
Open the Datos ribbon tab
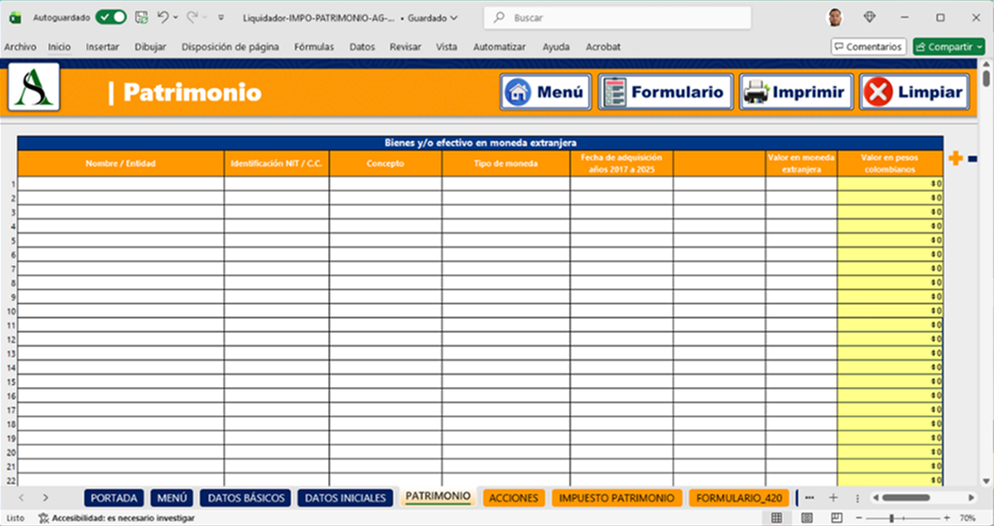(x=362, y=47)
